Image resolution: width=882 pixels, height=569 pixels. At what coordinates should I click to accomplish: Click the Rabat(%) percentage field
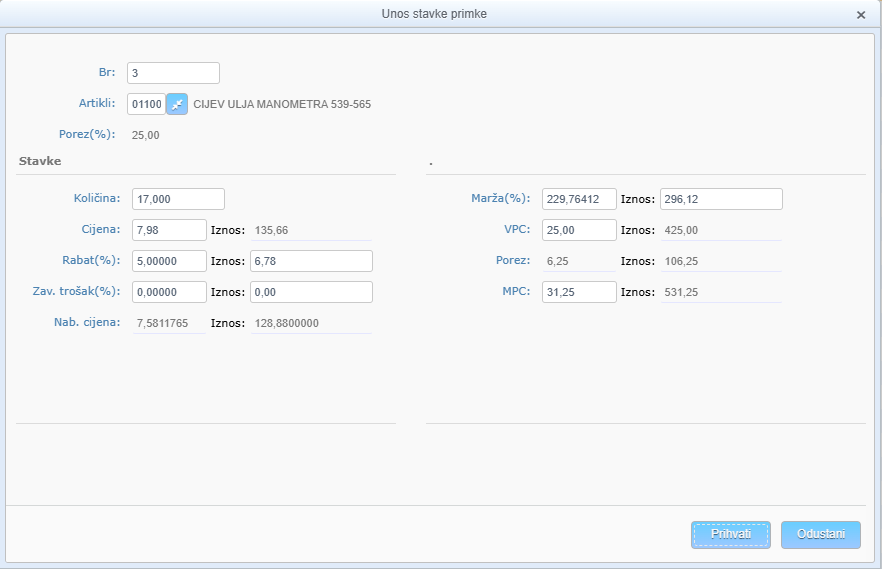[169, 261]
